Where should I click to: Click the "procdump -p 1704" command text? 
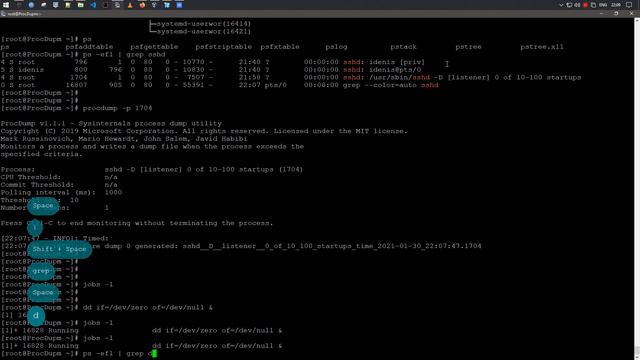[x=118, y=108]
